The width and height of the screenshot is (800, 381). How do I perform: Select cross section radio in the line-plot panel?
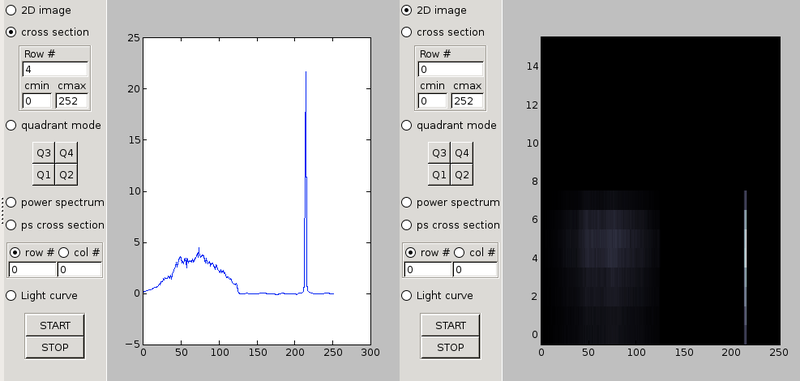click(x=11, y=32)
